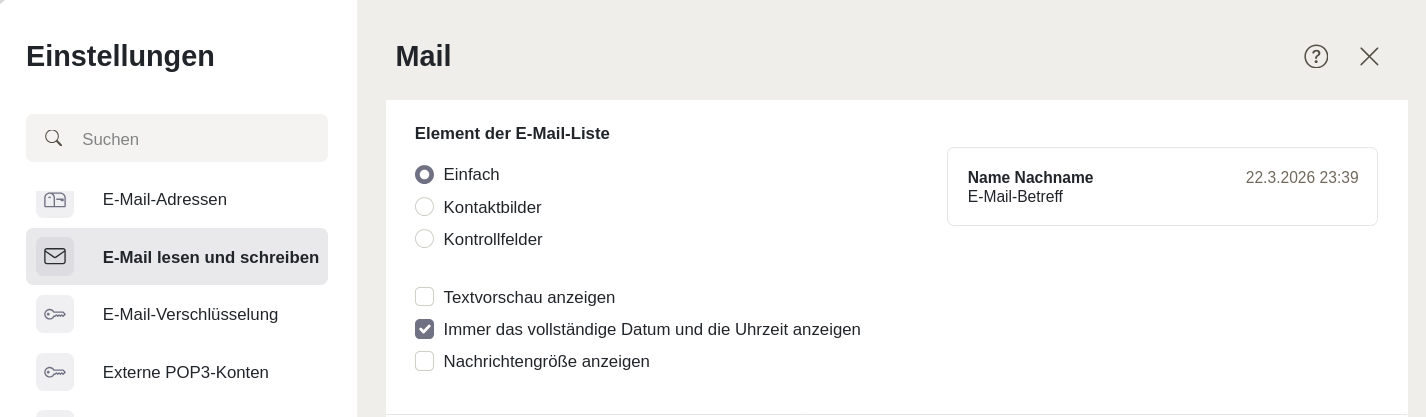Open the E-Mail-Adressen settings section
Screen dimensions: 1426x417
pyautogui.click(x=165, y=200)
